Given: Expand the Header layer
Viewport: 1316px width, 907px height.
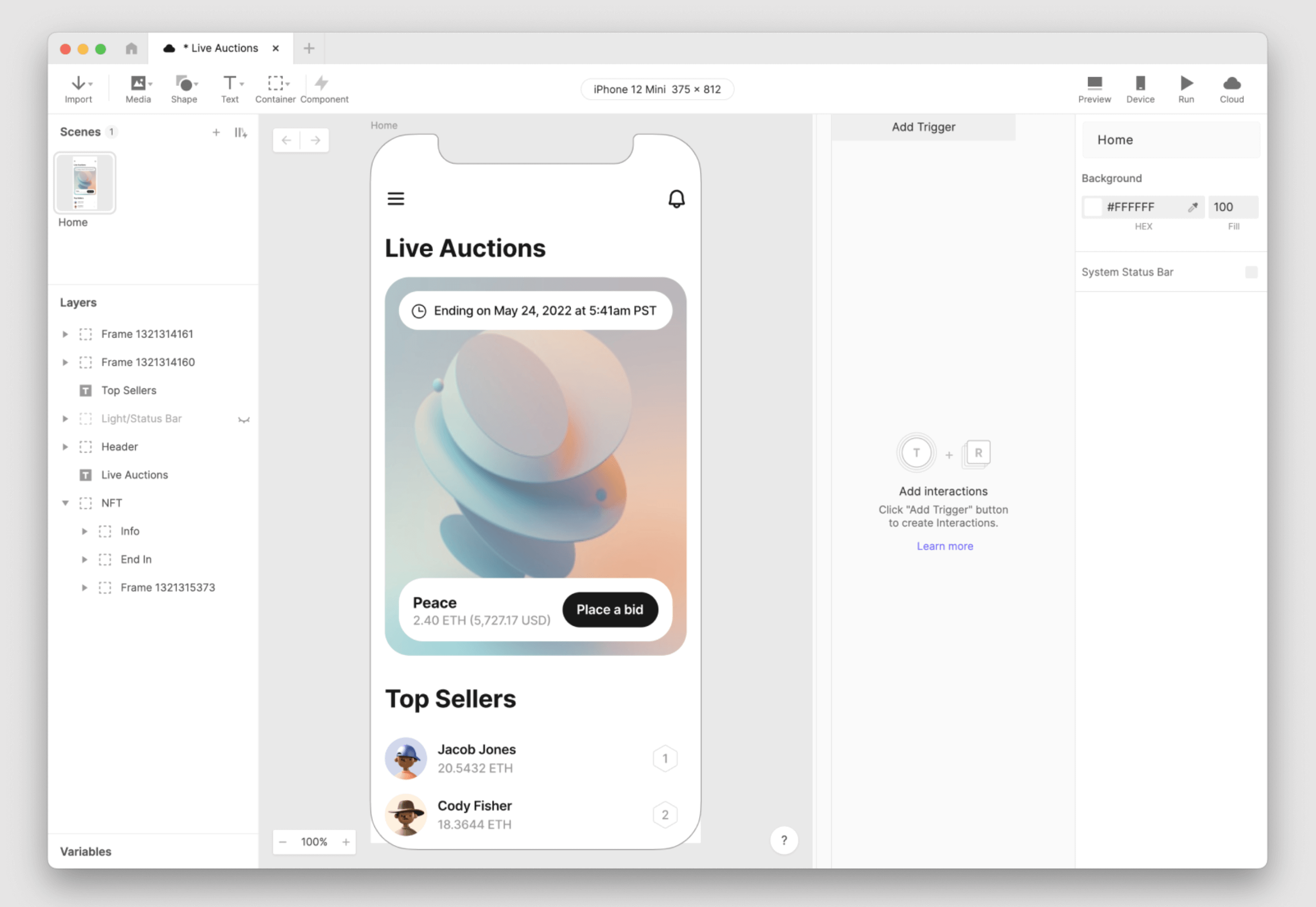Looking at the screenshot, I should click(65, 447).
